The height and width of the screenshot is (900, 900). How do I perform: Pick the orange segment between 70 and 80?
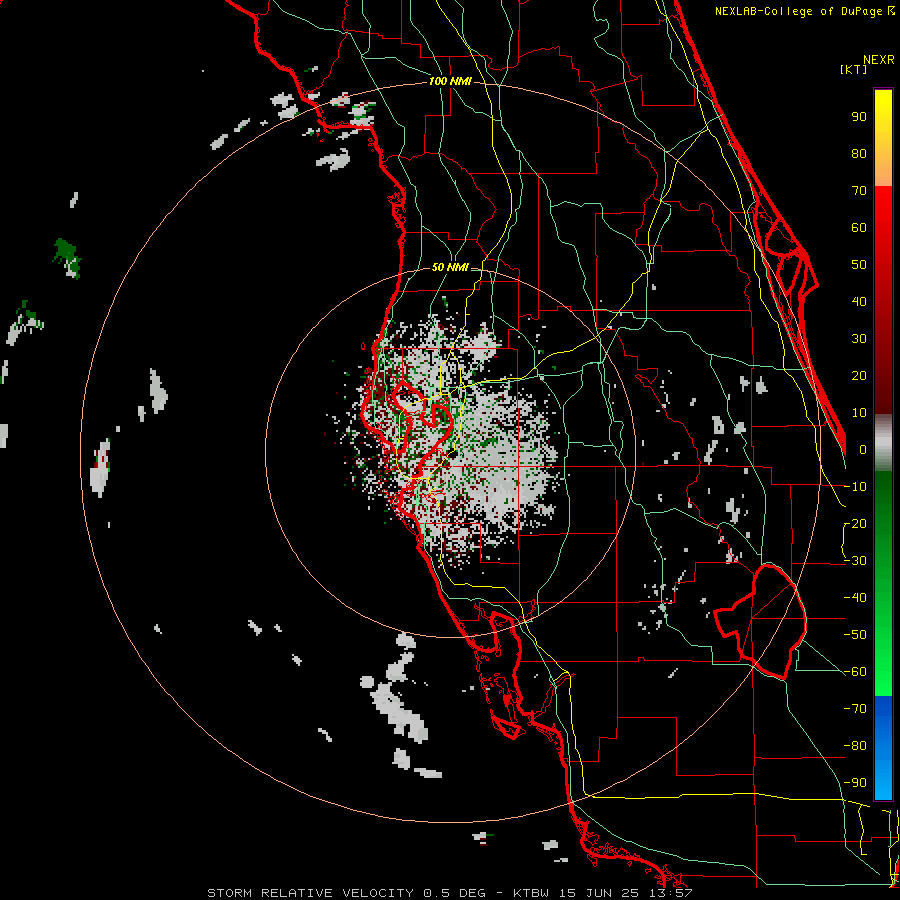[x=883, y=168]
